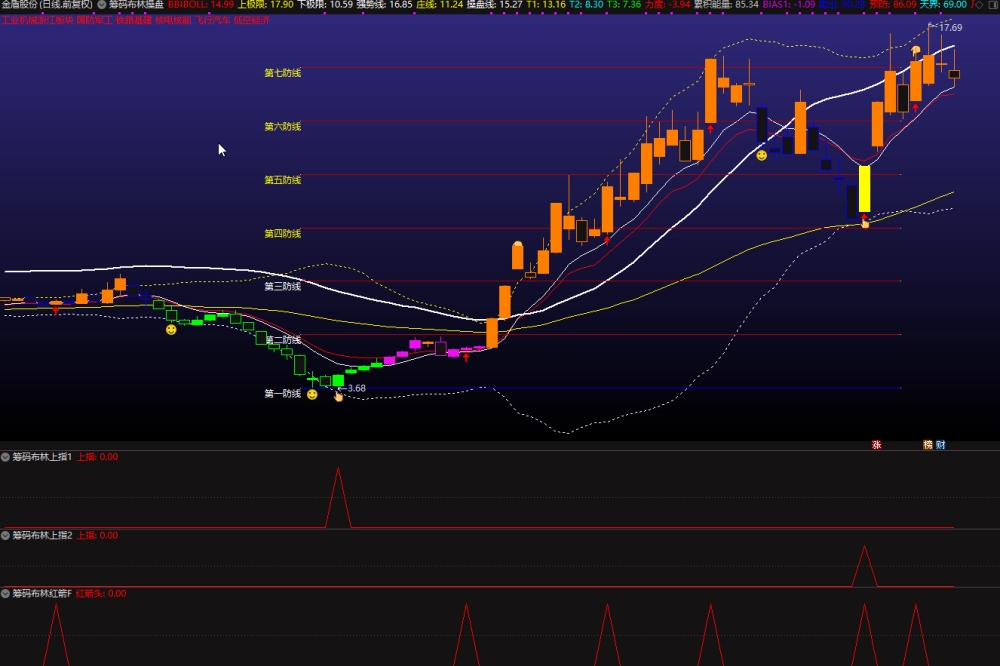Image resolution: width=1000 pixels, height=666 pixels.
Task: Open the 筹码布林操盘 indicator dropdown arrow
Action: [101, 4]
